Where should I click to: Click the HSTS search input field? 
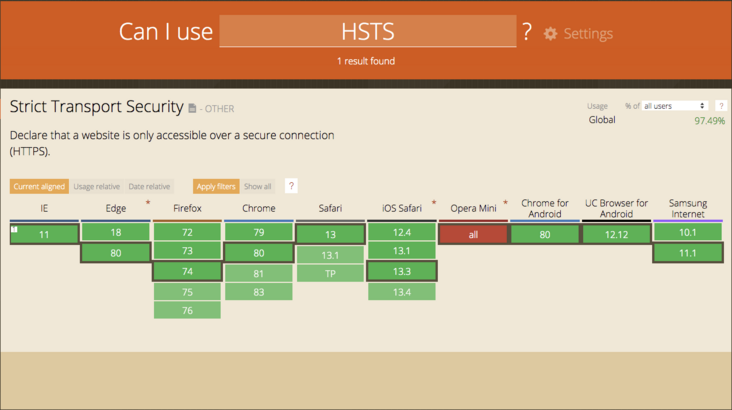pyautogui.click(x=367, y=31)
